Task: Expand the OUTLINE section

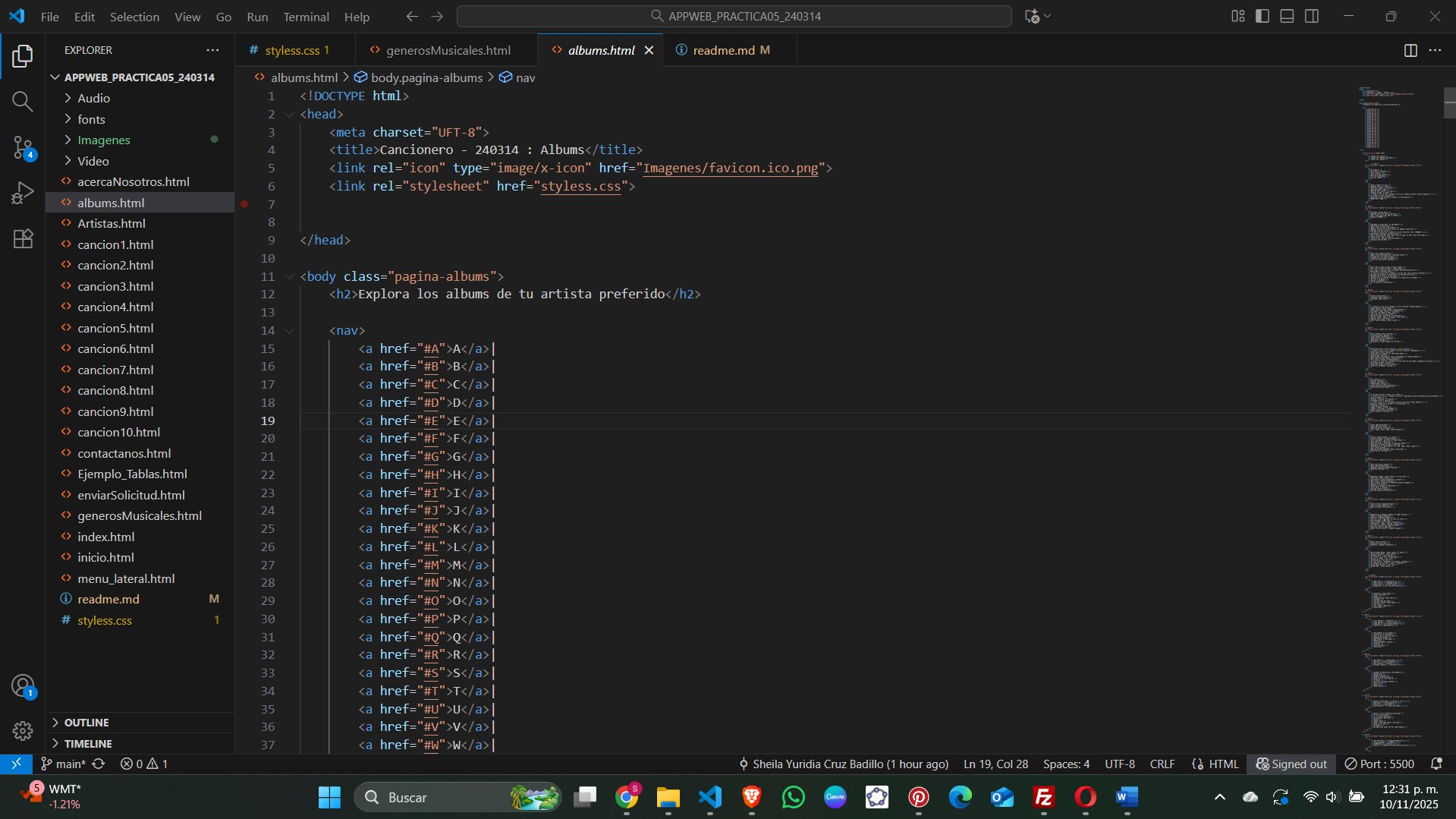Action: point(86,723)
